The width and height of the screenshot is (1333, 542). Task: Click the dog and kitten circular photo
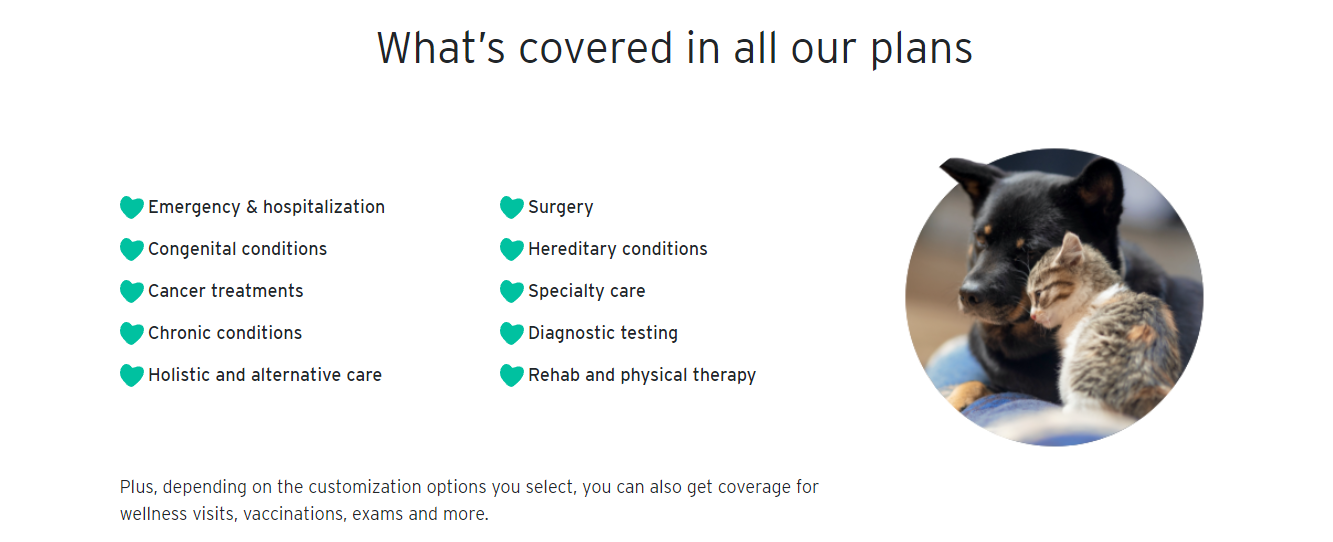[x=1054, y=297]
